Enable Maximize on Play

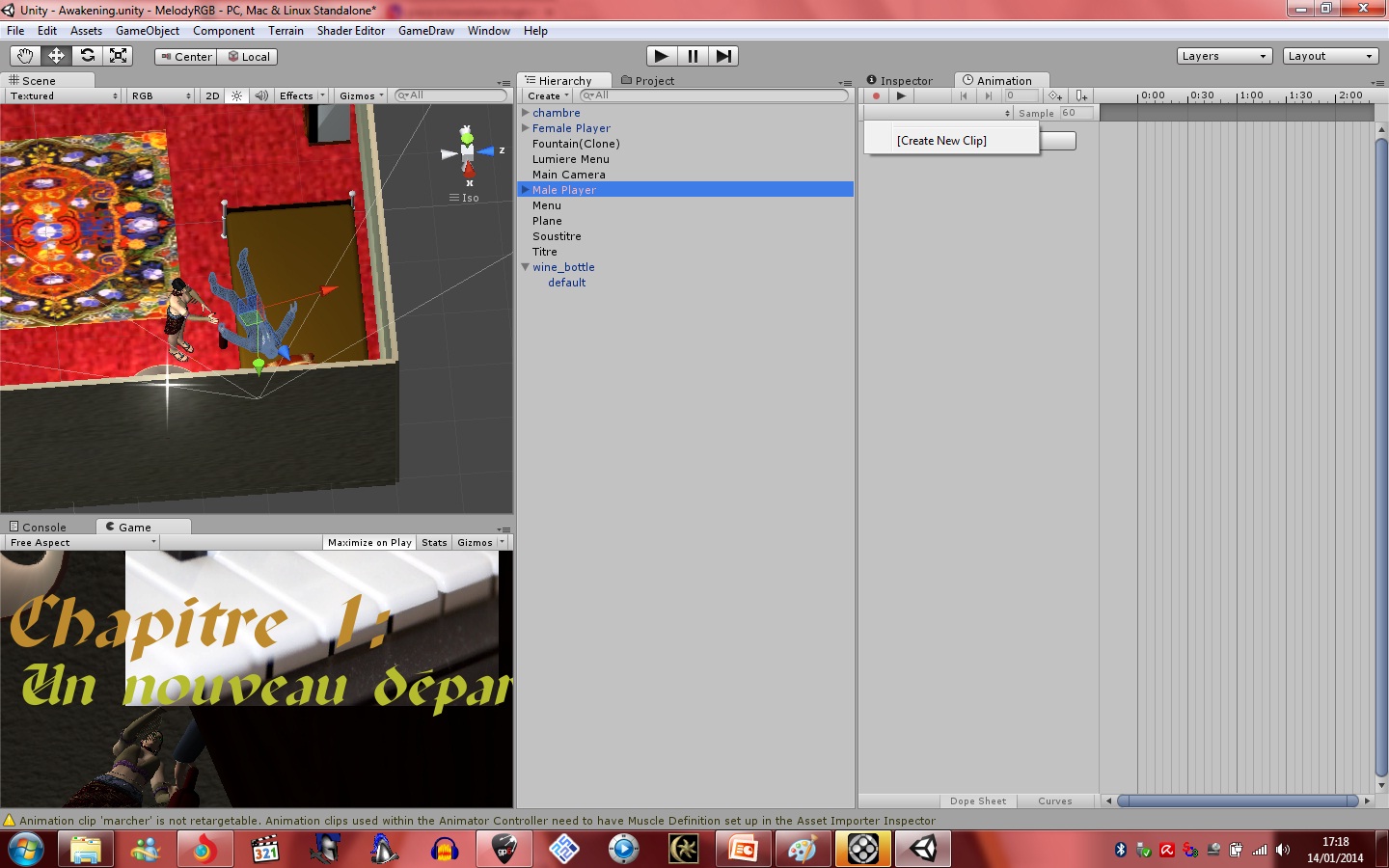(x=369, y=542)
